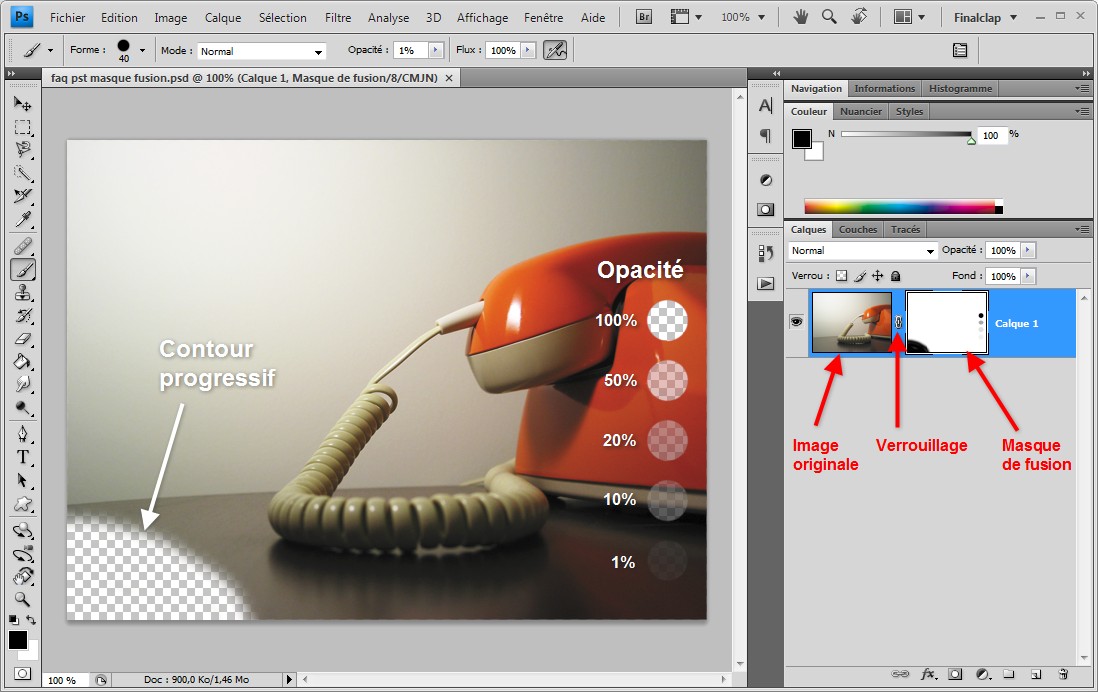Add a layer mask button
This screenshot has width=1098, height=692.
954,674
